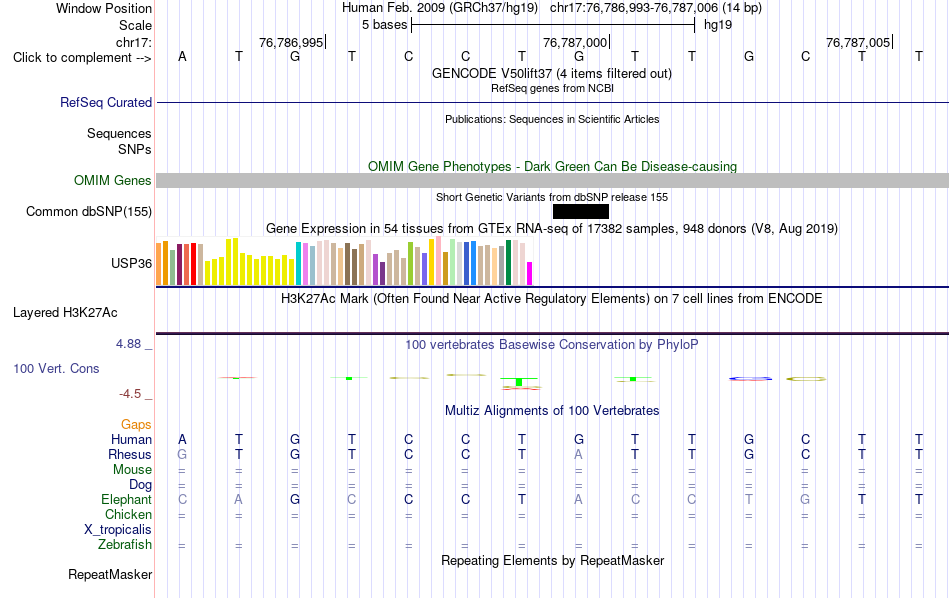The width and height of the screenshot is (950, 598).
Task: Select the Human species label
Action: [x=131, y=439]
